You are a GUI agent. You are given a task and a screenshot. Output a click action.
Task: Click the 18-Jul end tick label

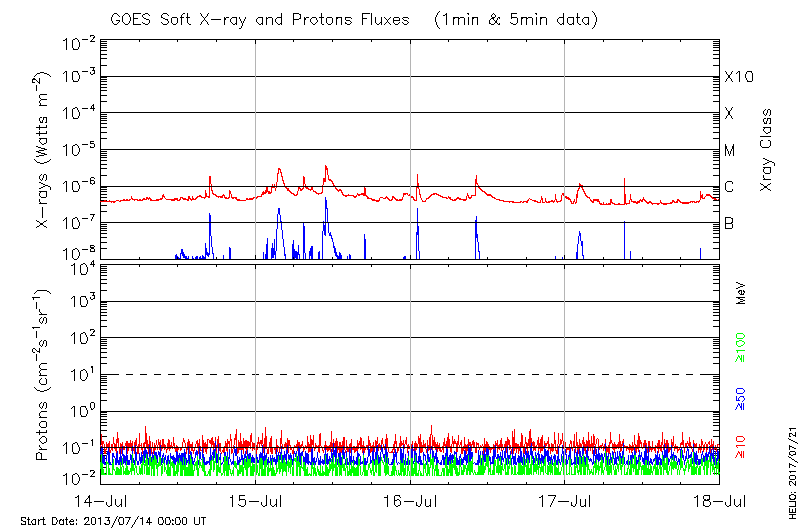coord(718,499)
